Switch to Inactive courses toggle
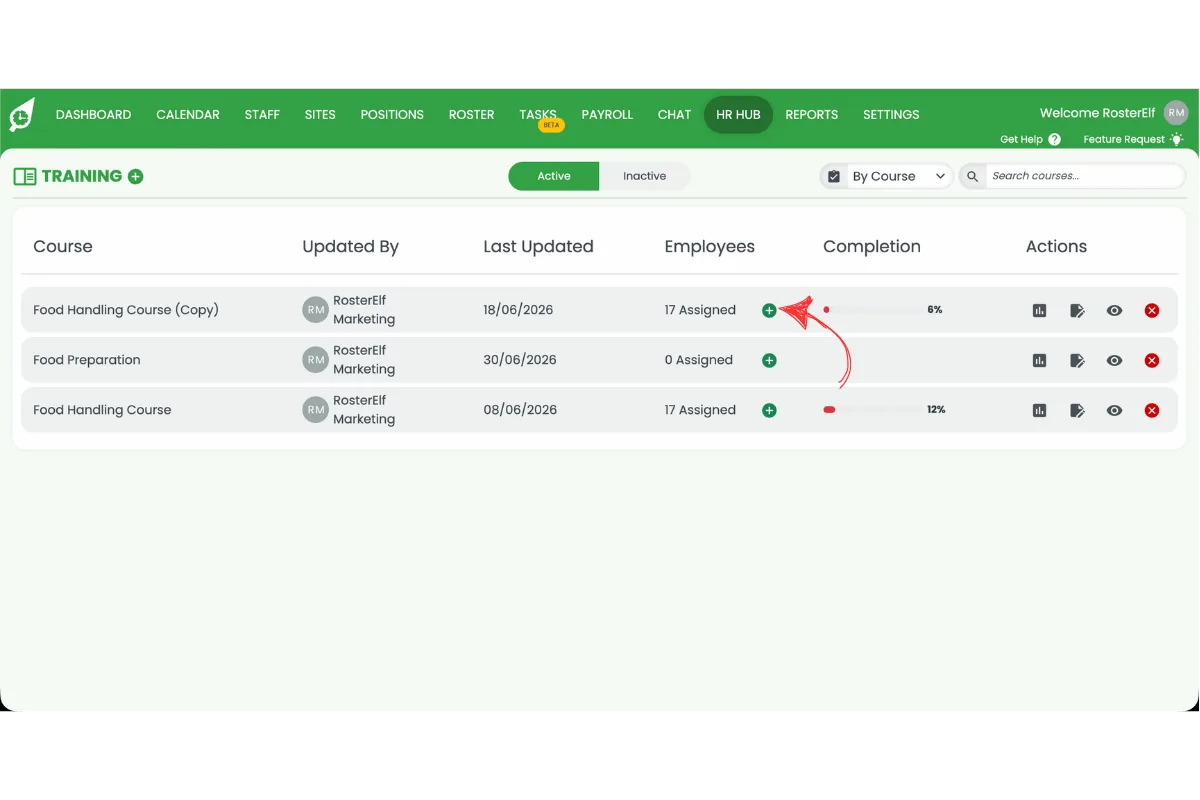The image size is (1200, 800). 645,176
